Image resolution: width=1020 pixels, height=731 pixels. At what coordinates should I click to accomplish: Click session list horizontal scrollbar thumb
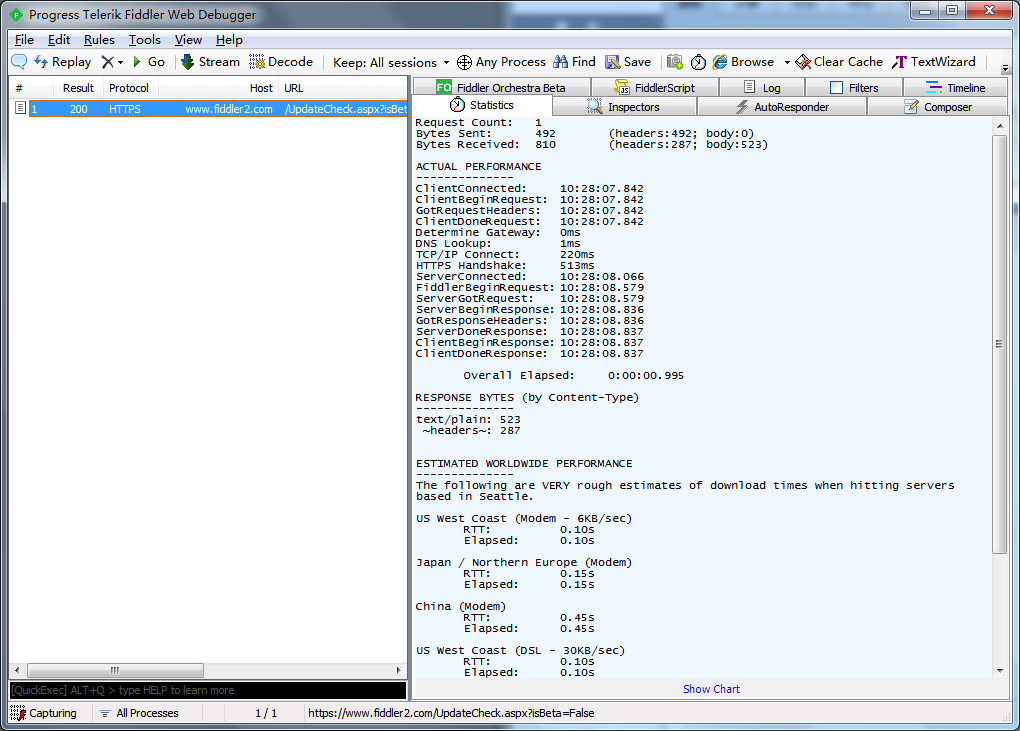tap(115, 670)
